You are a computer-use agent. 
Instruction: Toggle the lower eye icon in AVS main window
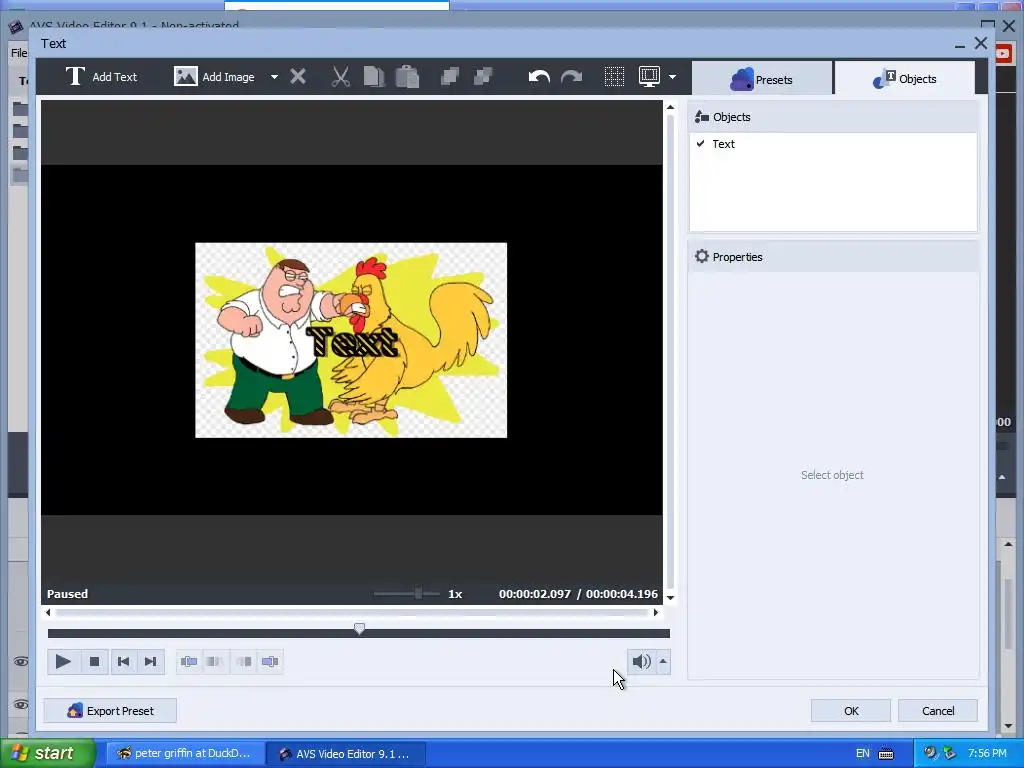click(20, 704)
